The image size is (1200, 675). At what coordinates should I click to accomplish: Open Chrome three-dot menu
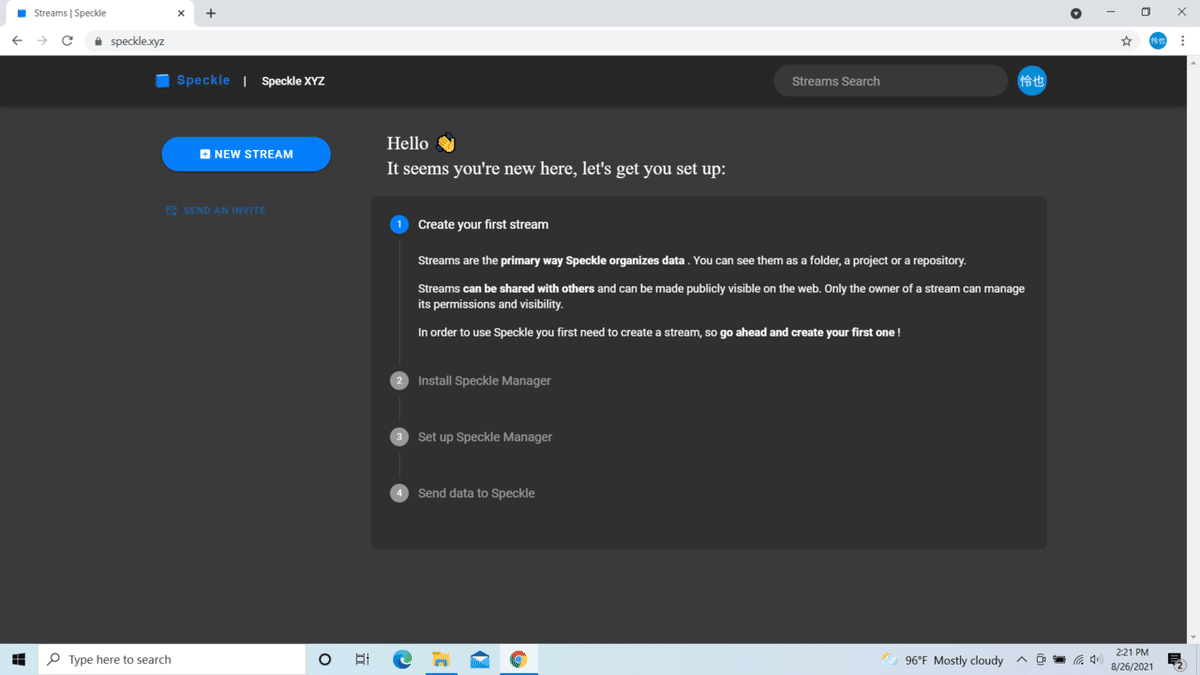[x=1183, y=41]
